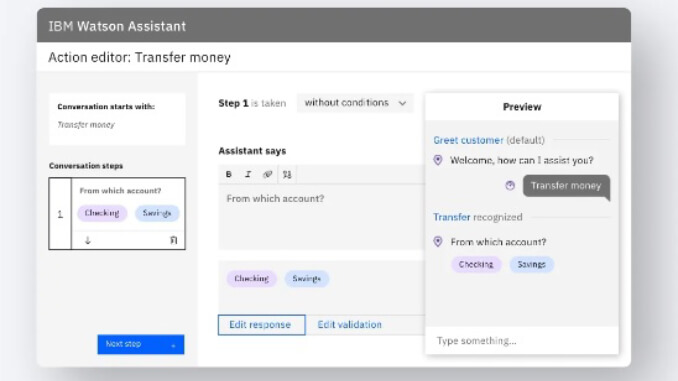Choose Savings in the Preview panel
This screenshot has width=678, height=381.
[531, 264]
